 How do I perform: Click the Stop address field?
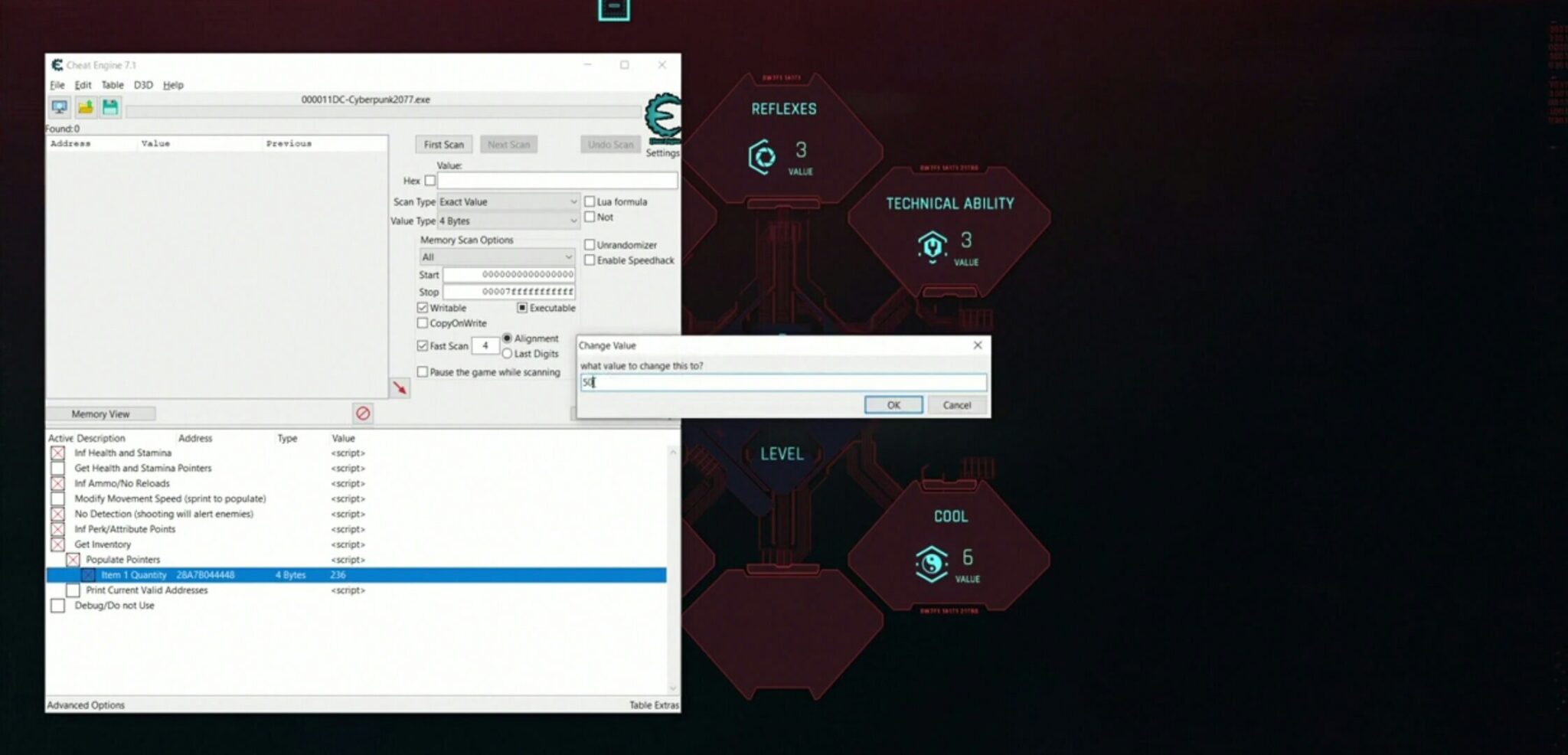pyautogui.click(x=509, y=292)
